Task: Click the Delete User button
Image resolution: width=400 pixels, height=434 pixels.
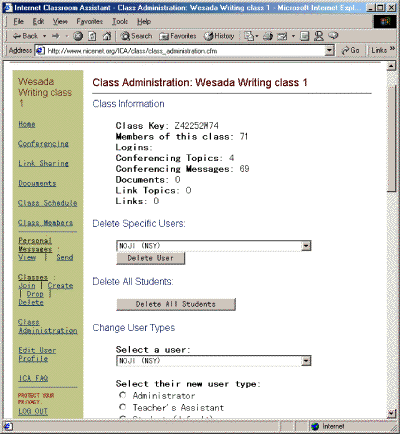Action: click(150, 258)
